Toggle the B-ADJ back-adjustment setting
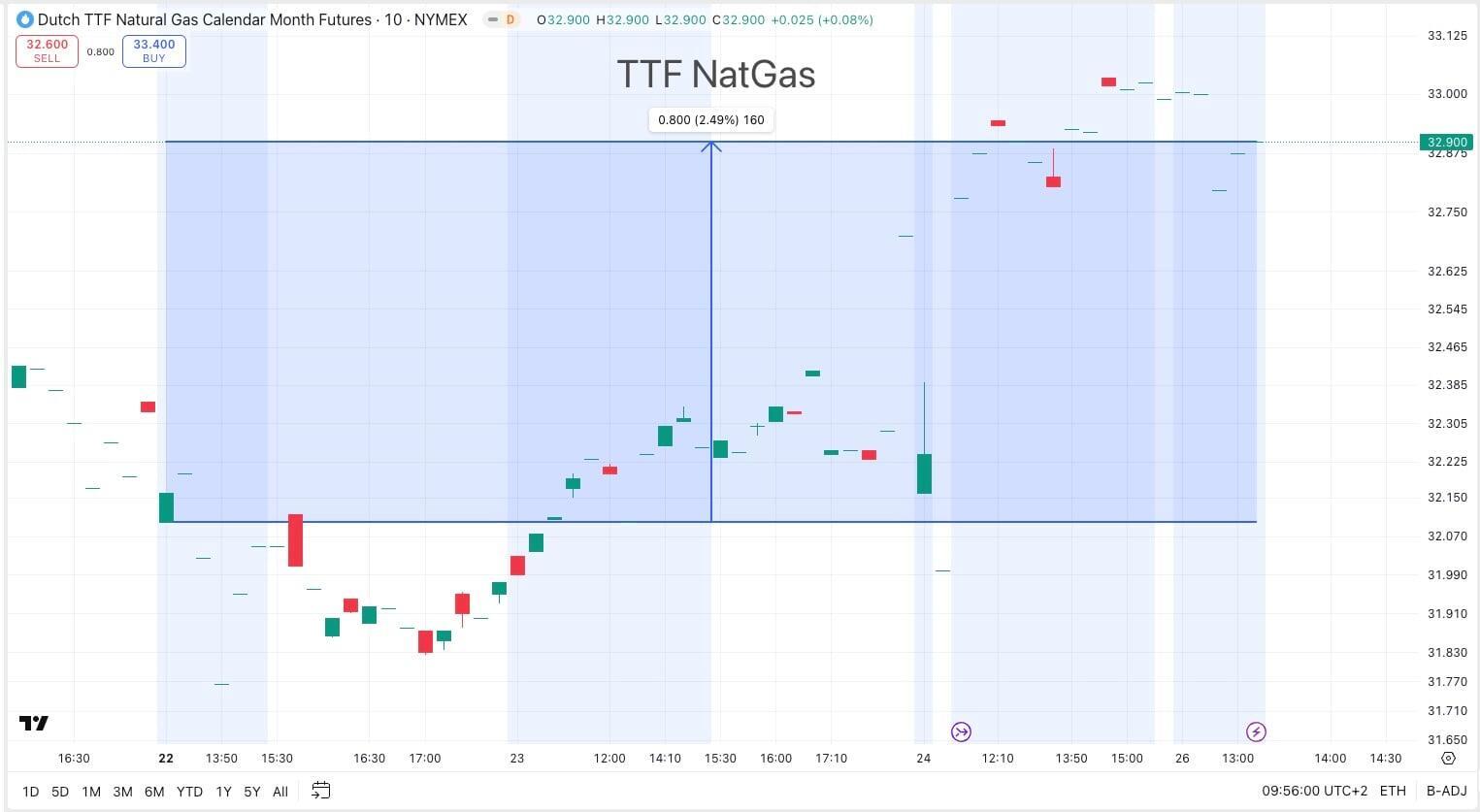This screenshot has height=812, width=1480. pos(1446,792)
